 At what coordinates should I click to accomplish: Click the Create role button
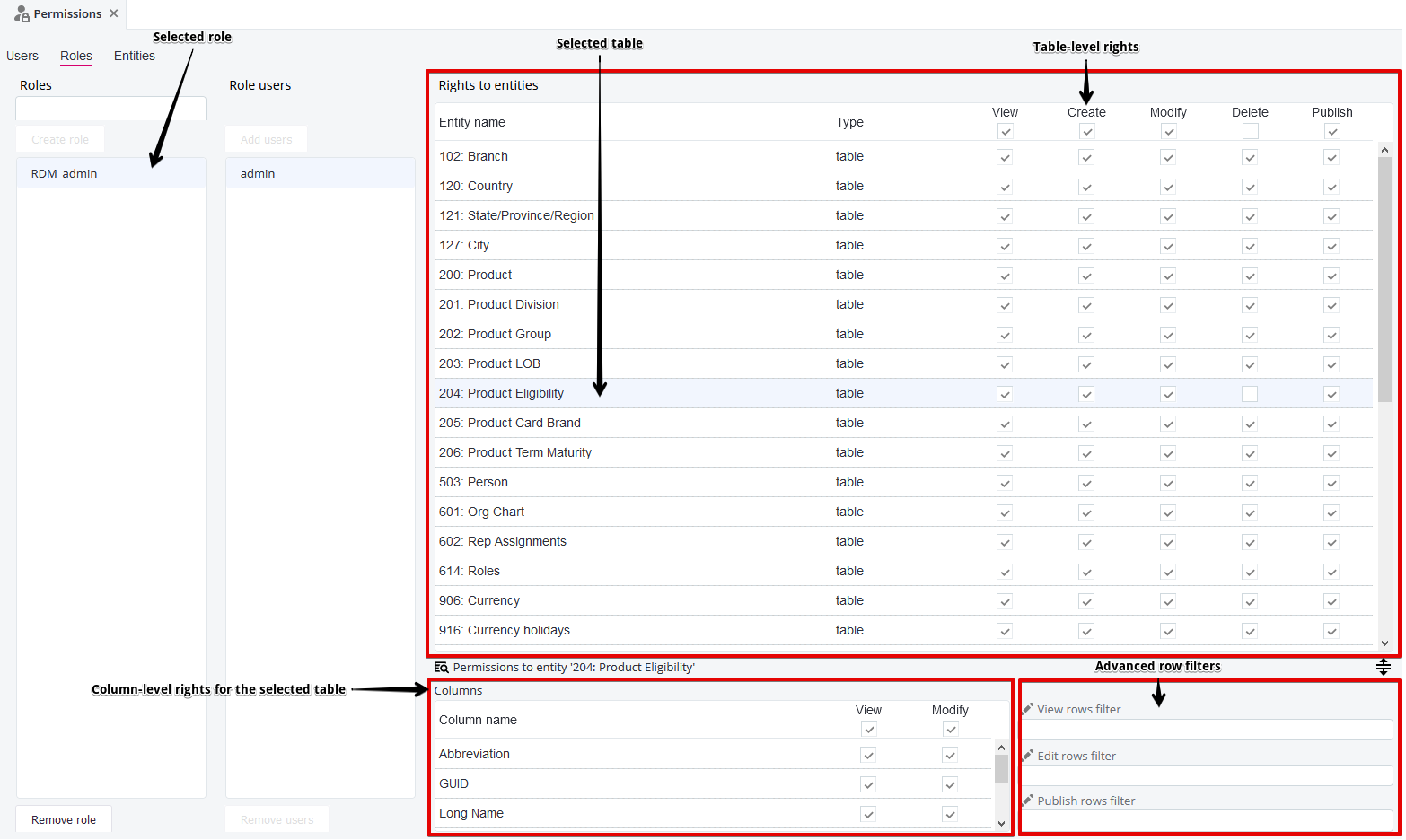pos(60,139)
